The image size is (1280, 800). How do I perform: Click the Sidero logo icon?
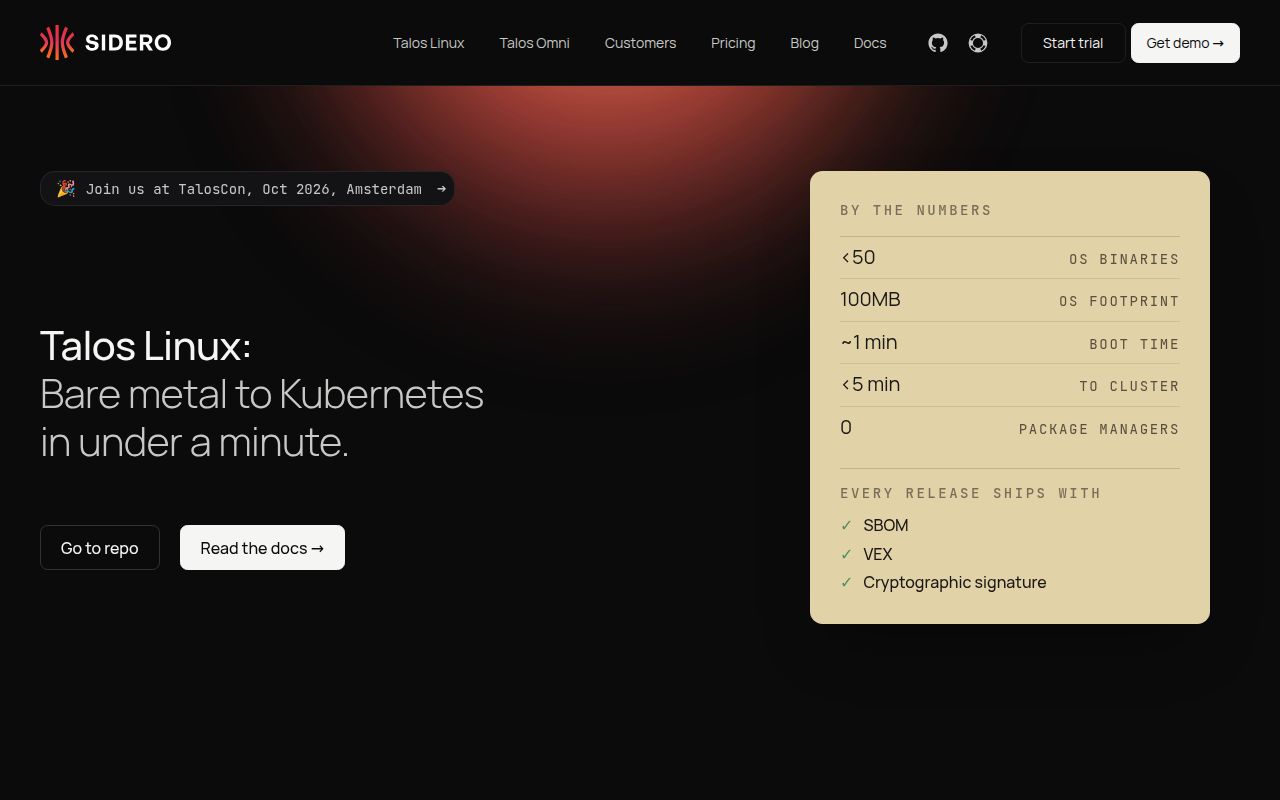click(x=57, y=42)
